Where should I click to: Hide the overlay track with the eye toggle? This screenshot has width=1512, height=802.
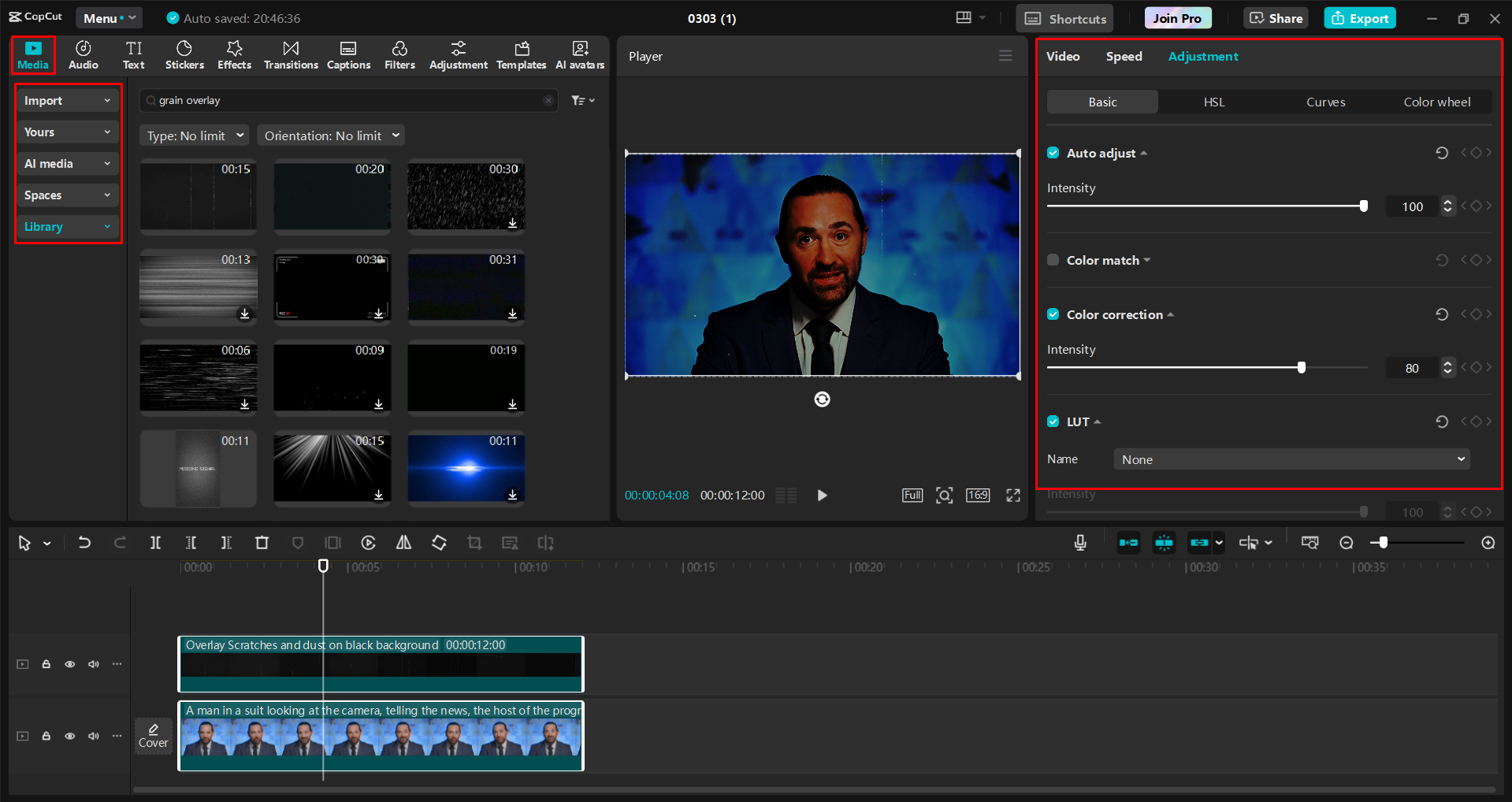coord(69,664)
